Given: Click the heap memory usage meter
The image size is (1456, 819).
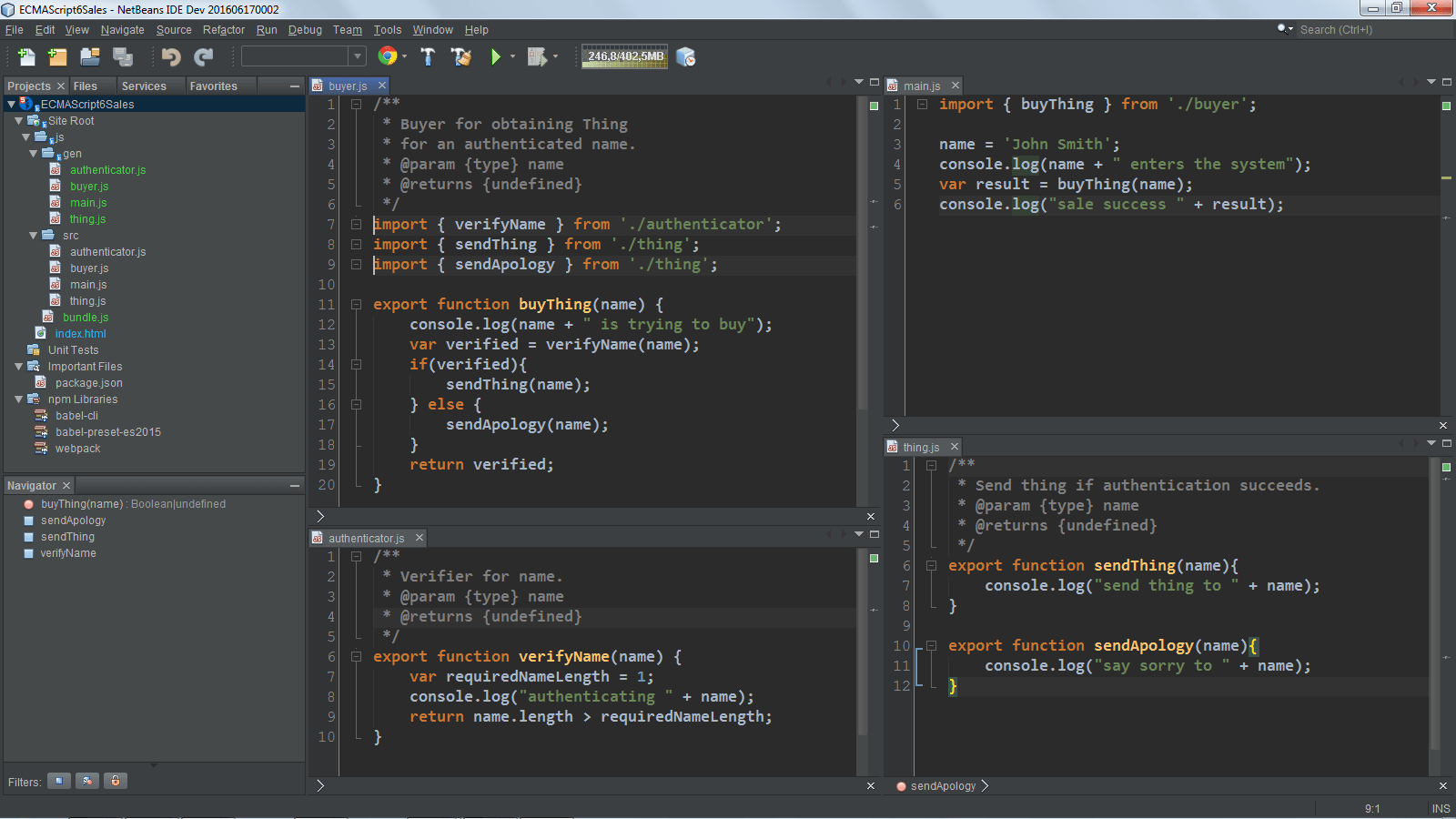Looking at the screenshot, I should [x=624, y=56].
